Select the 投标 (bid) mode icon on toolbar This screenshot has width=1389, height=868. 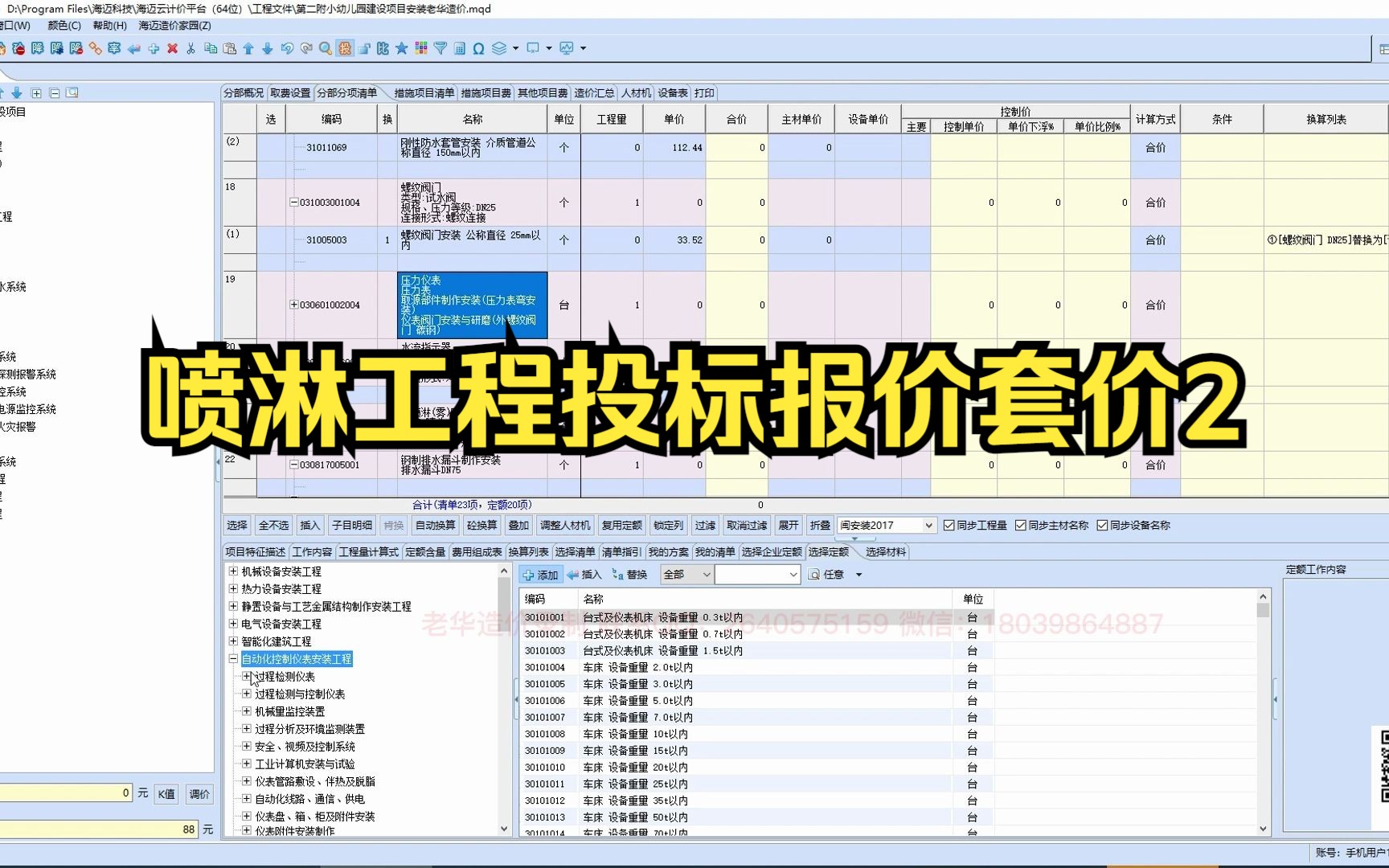point(344,48)
